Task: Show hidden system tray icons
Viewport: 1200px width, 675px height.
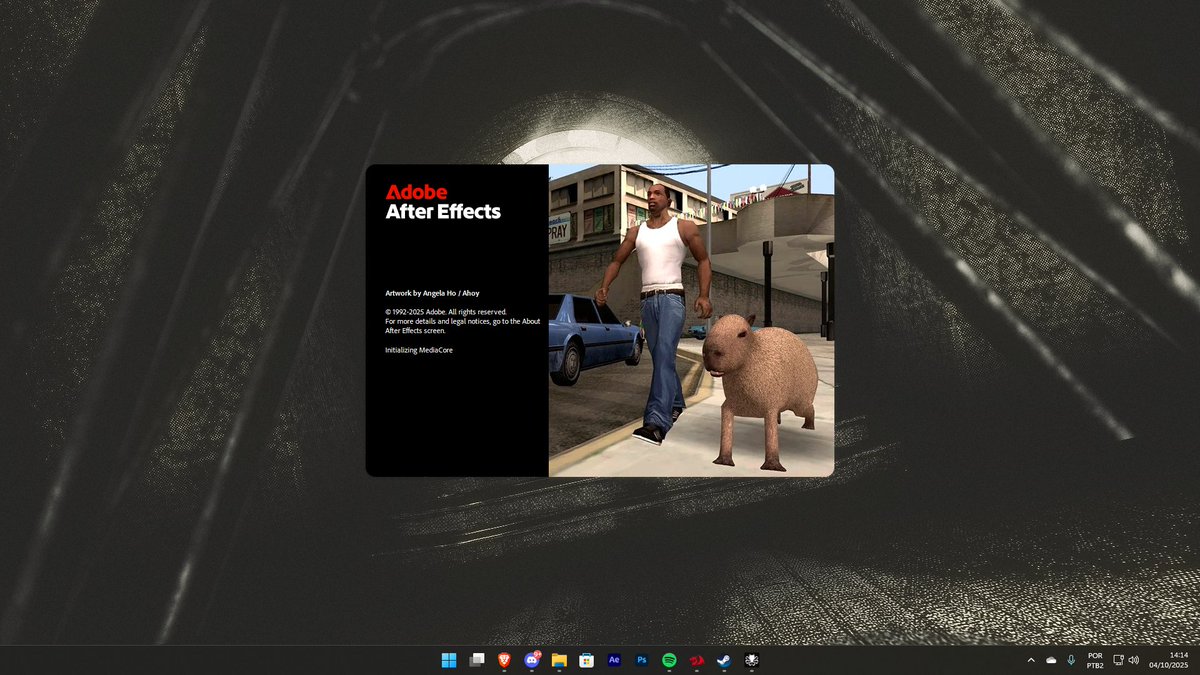Action: pyautogui.click(x=1031, y=660)
